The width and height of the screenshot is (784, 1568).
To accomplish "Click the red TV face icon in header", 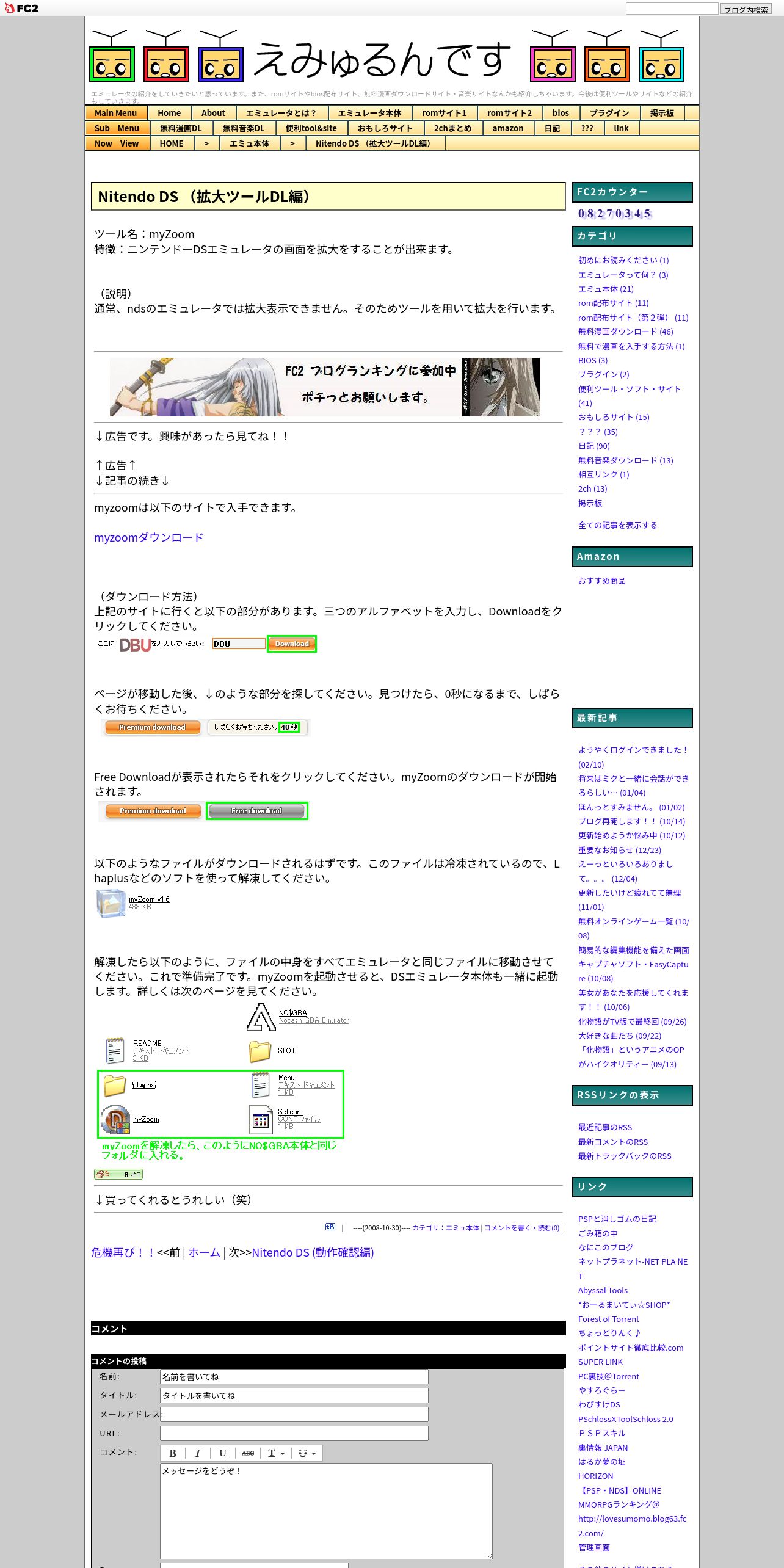I will pos(166,56).
